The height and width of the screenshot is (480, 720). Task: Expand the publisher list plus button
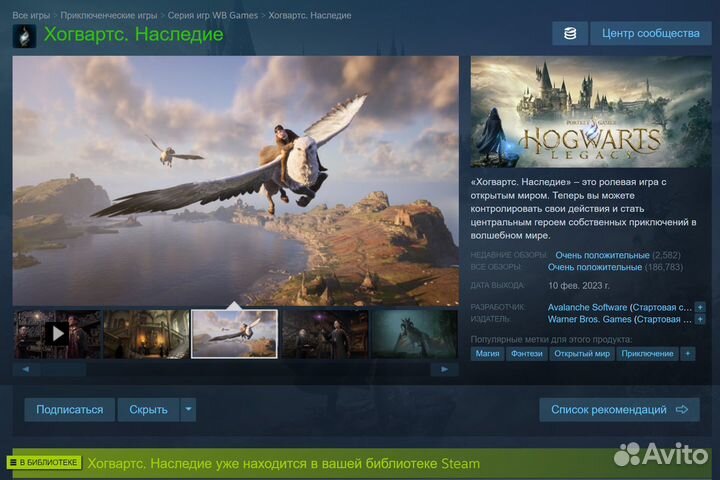pos(700,319)
